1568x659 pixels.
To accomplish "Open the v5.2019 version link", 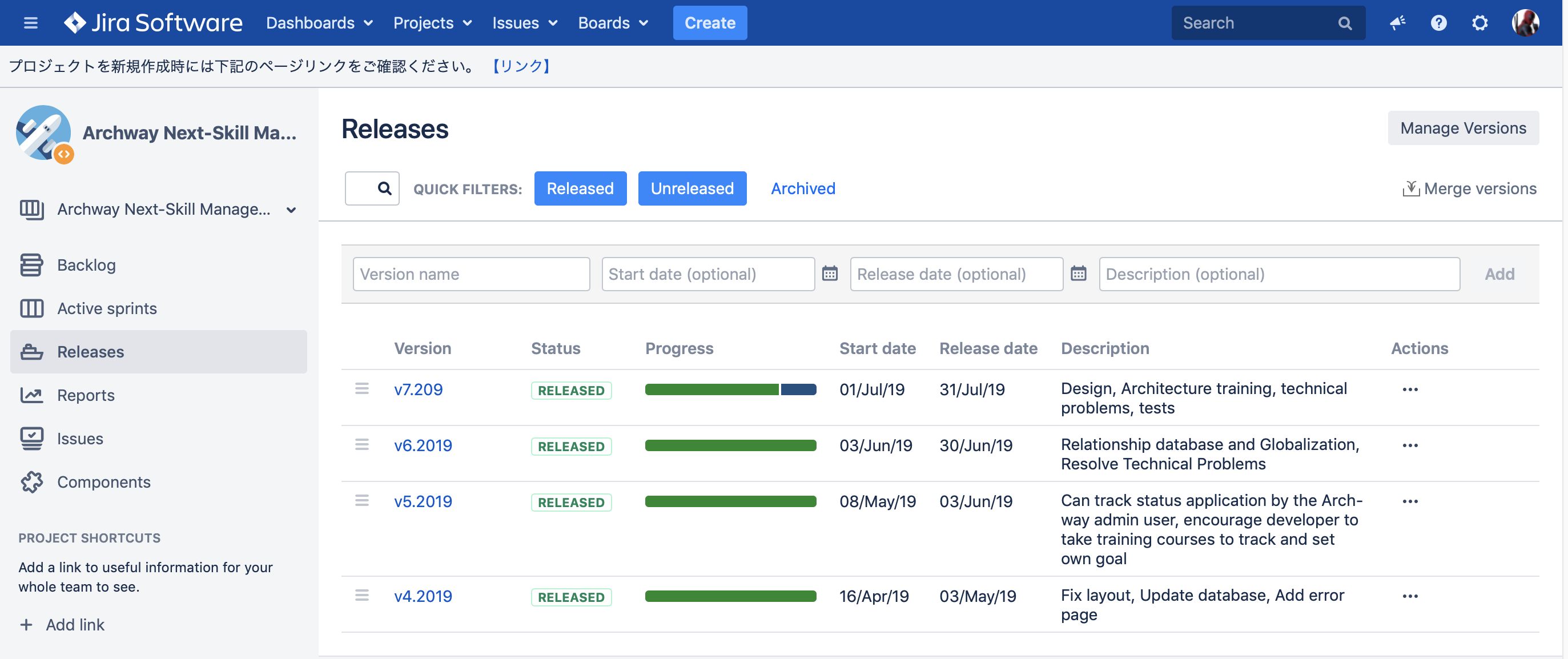I will click(423, 501).
